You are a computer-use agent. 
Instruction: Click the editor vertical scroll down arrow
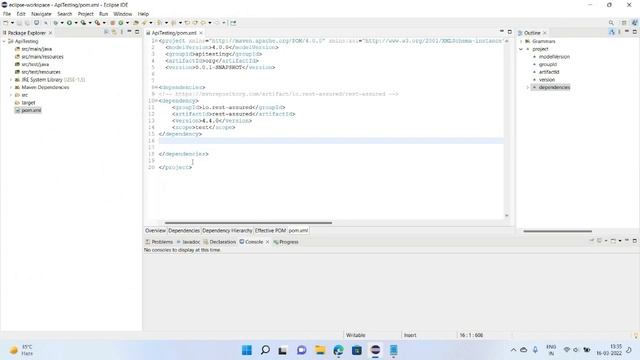tap(507, 216)
